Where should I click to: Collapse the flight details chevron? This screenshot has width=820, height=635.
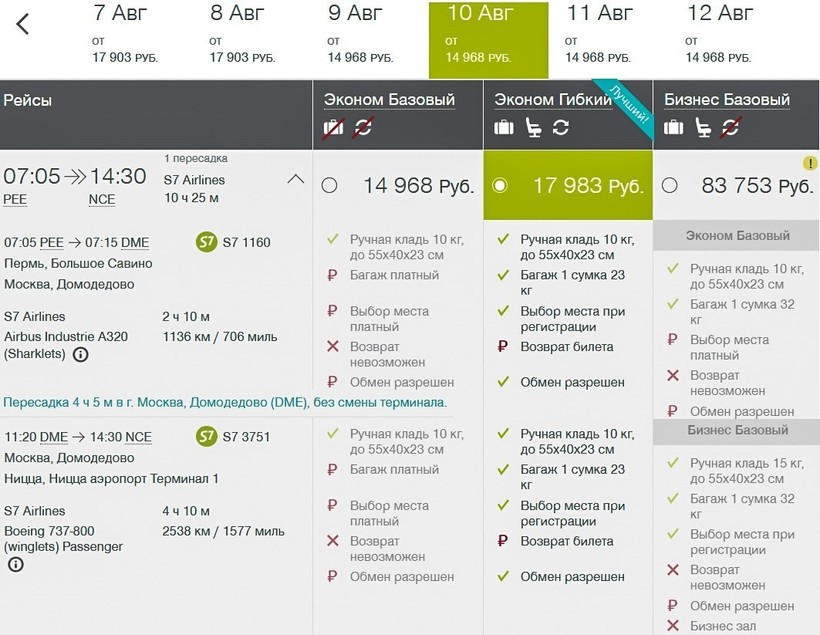pos(295,179)
